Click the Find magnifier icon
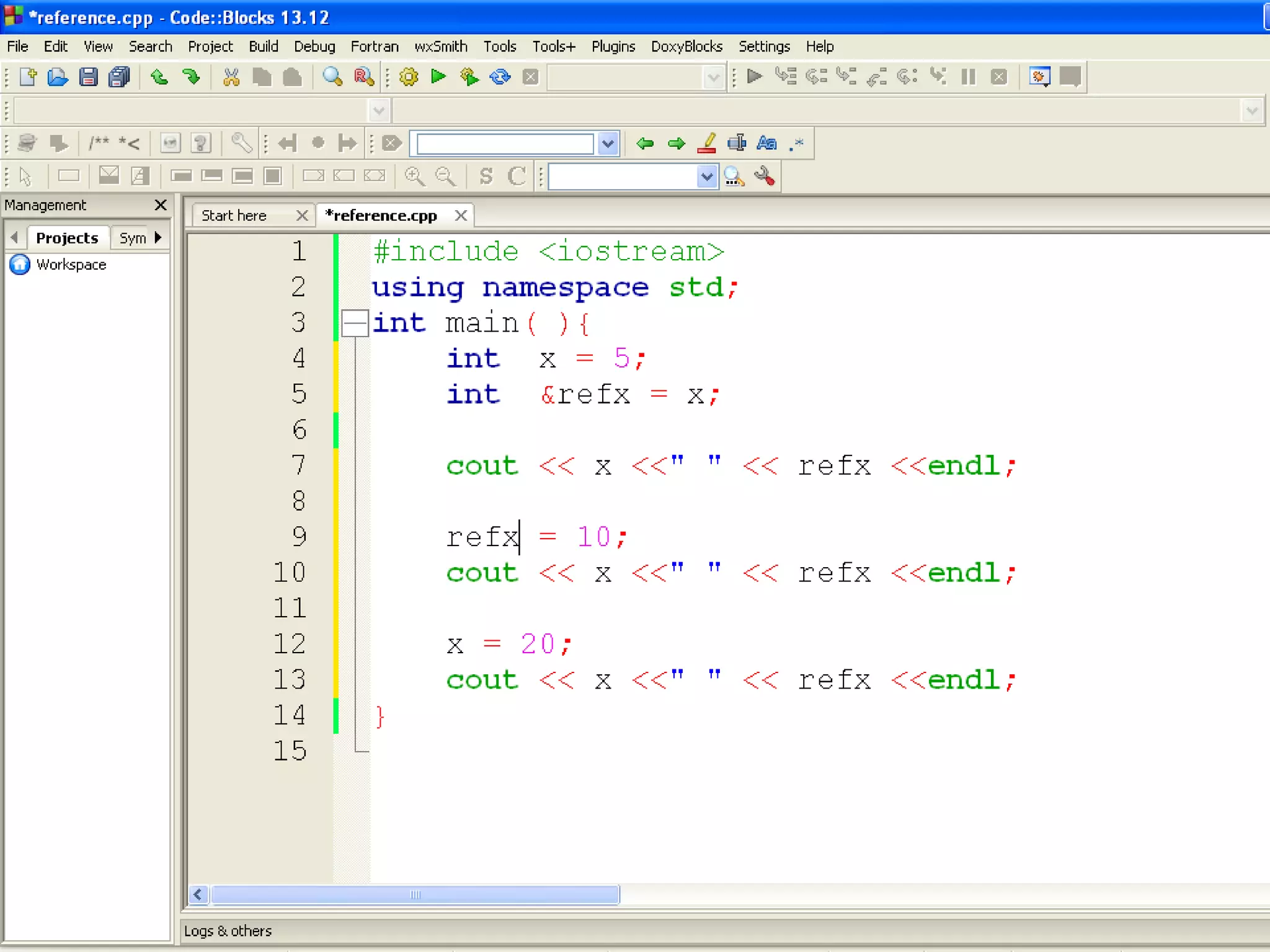1270x952 pixels. [x=332, y=77]
